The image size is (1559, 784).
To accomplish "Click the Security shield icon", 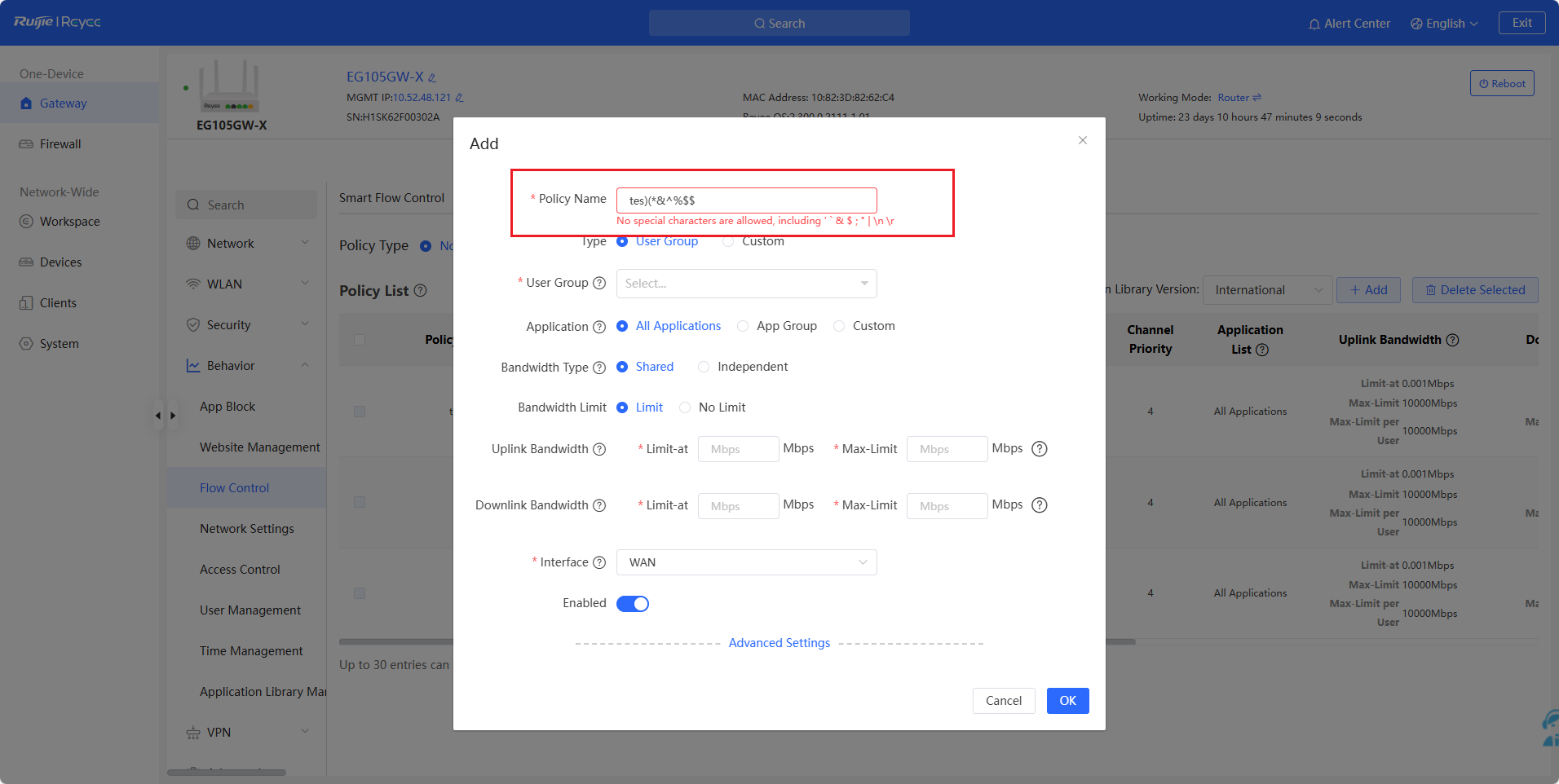I will (x=193, y=325).
